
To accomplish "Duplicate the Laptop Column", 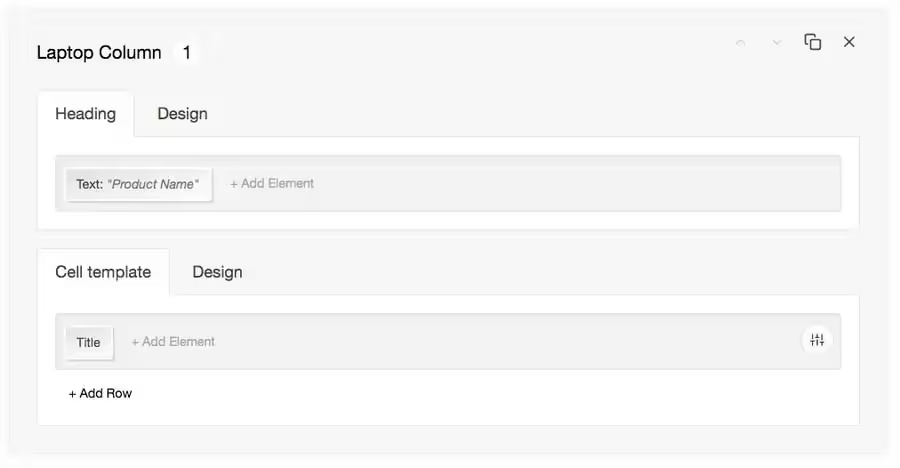I will click(812, 42).
